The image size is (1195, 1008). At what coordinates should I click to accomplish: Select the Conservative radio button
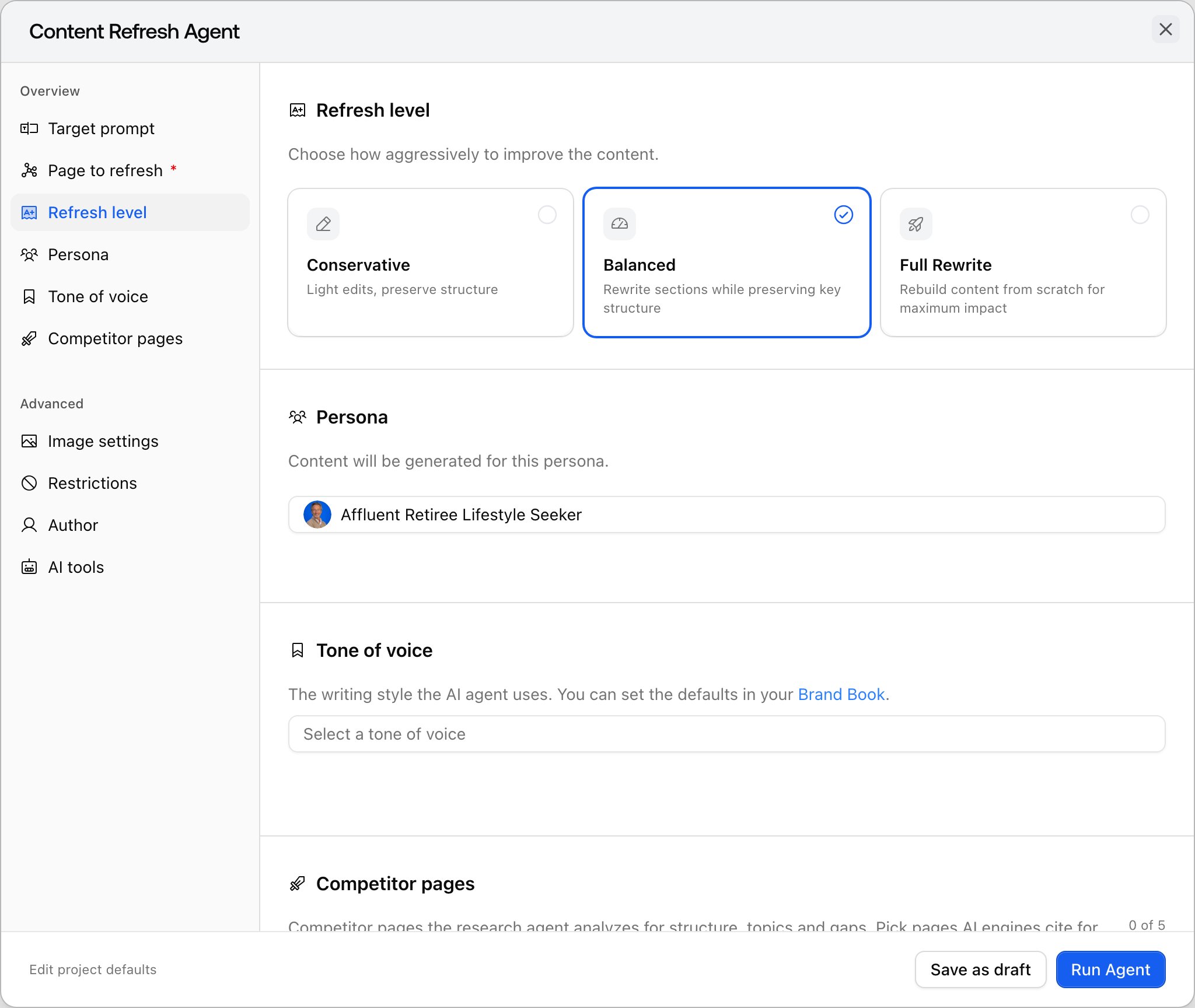pos(547,215)
